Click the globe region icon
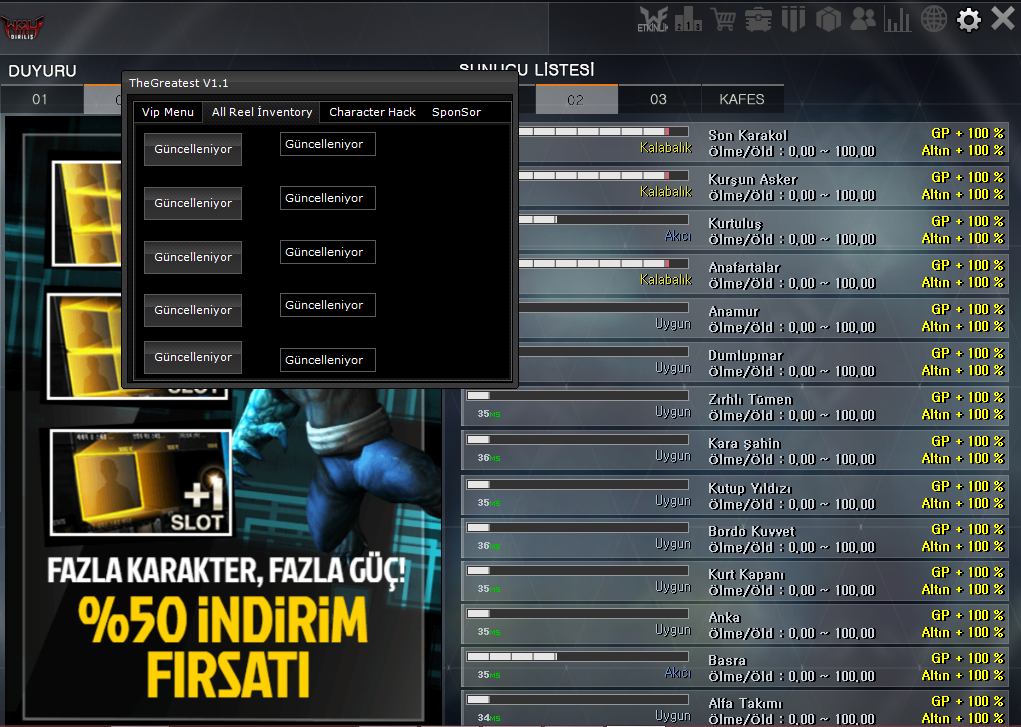Screen dimensions: 1021x727 (933, 20)
